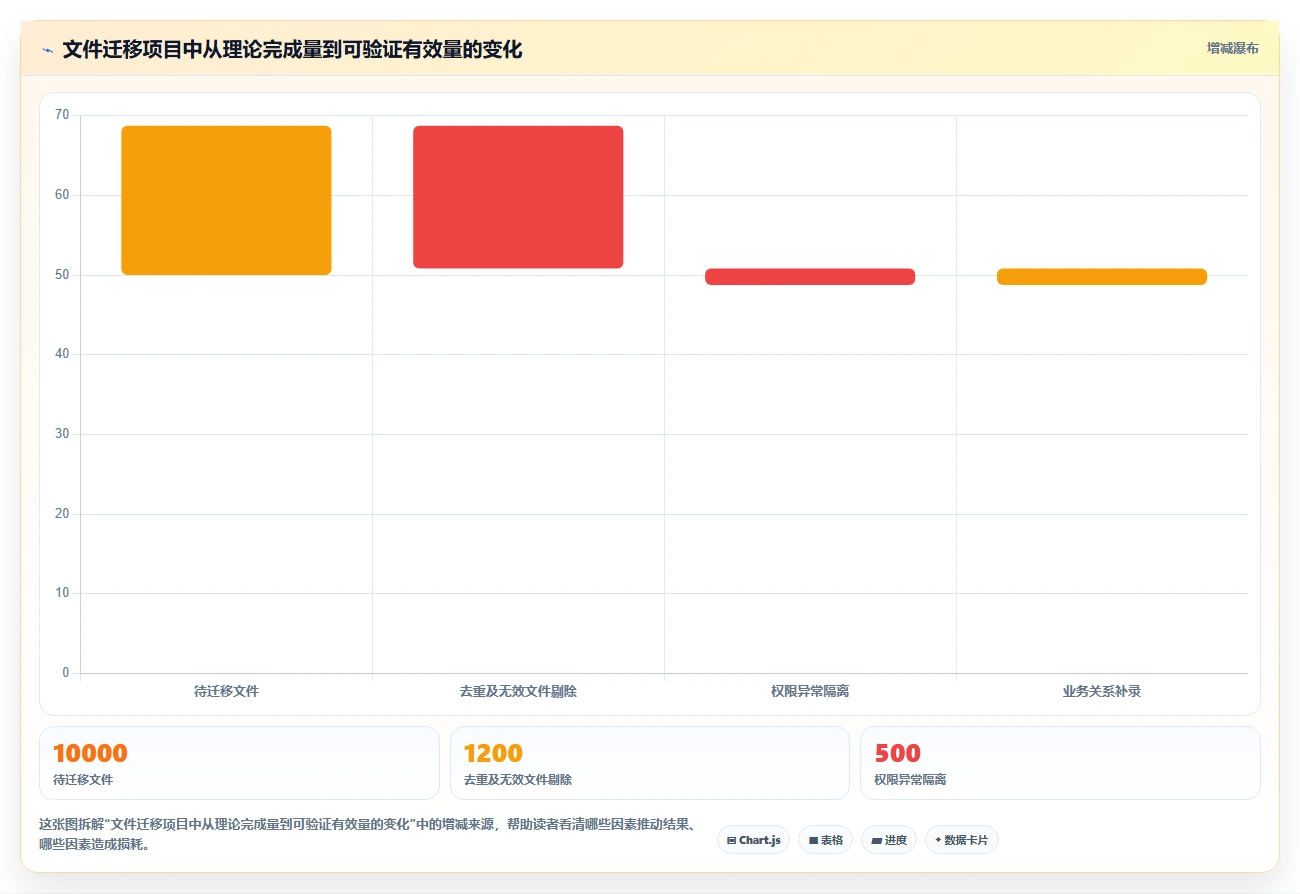The width and height of the screenshot is (1300, 894).
Task: Click the y-axis value 40
Action: coord(62,354)
